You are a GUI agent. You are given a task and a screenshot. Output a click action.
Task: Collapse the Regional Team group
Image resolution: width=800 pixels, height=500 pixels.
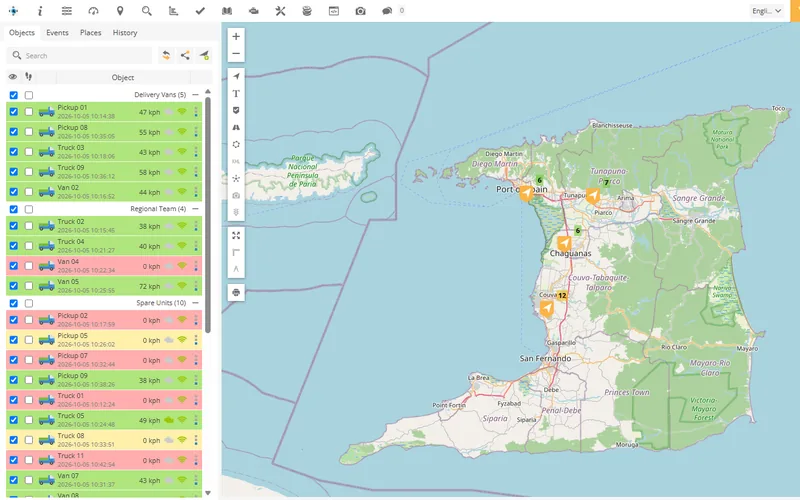pos(195,209)
